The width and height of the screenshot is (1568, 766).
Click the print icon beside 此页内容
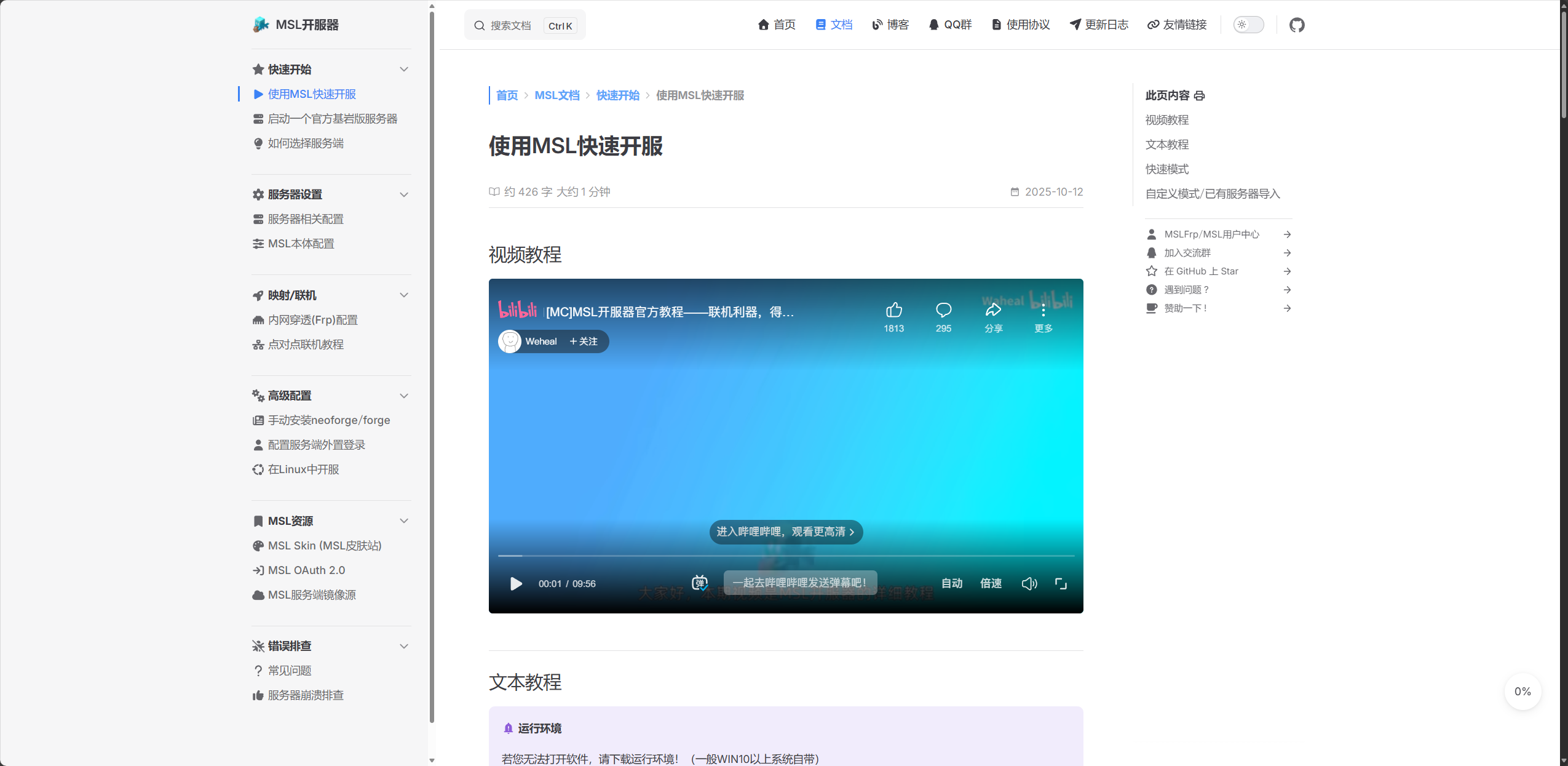pos(1199,96)
